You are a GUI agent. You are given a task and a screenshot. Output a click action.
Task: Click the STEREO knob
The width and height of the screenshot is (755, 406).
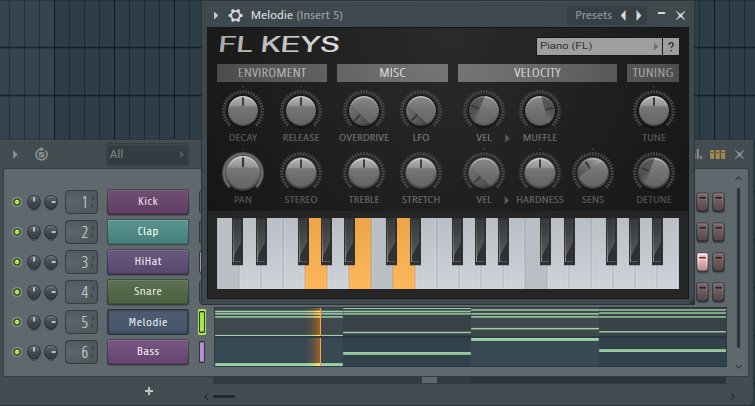[x=301, y=172]
